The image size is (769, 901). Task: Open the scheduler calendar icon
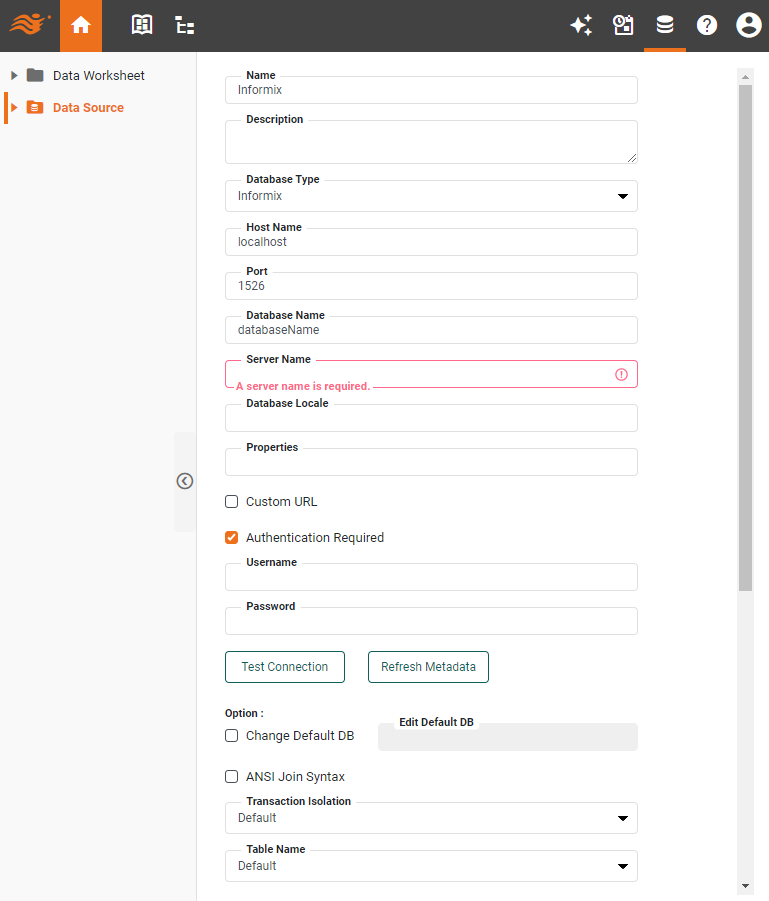pos(623,25)
